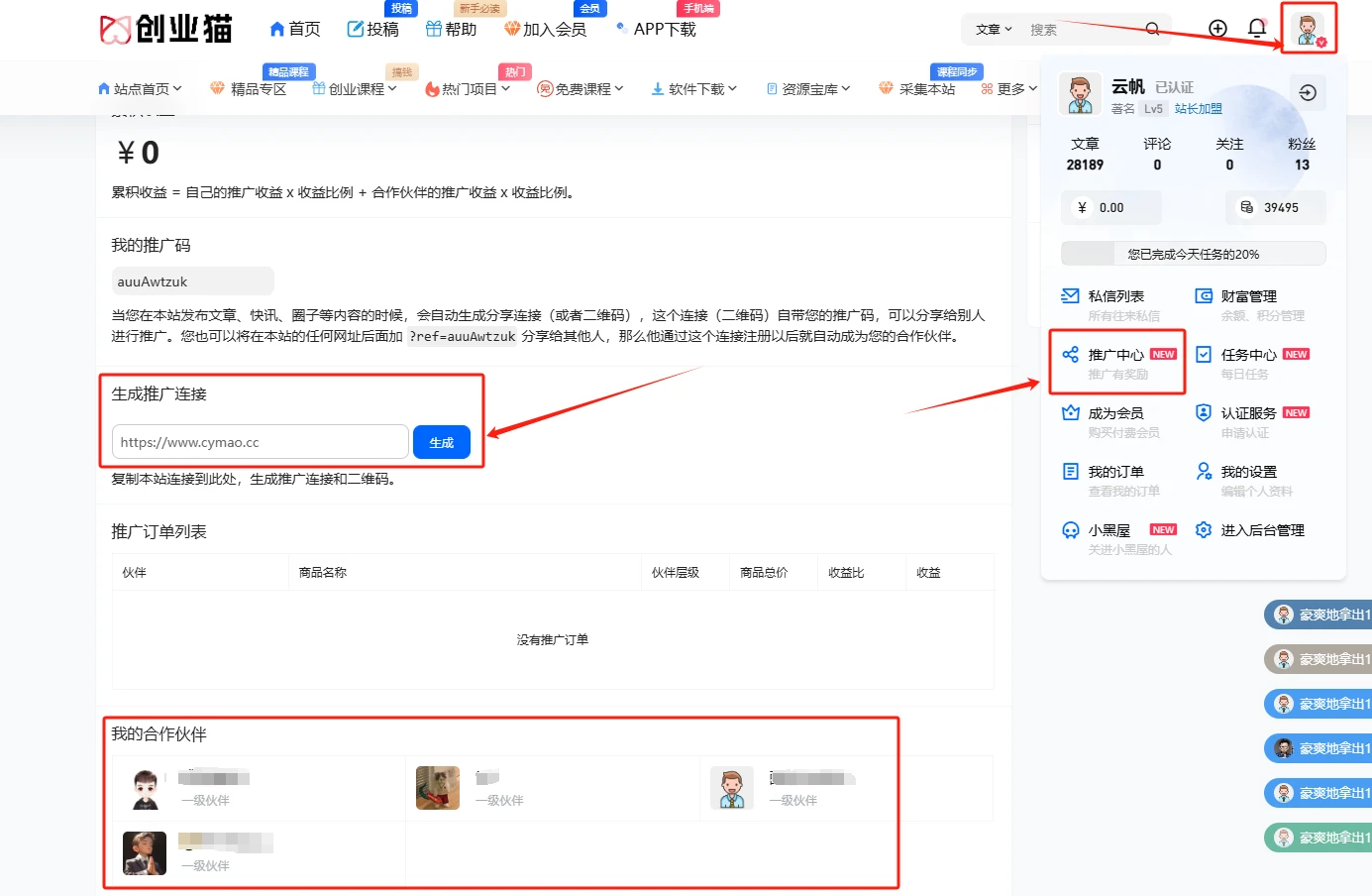Click the promotion link input field
The height and width of the screenshot is (896, 1372).
point(260,441)
